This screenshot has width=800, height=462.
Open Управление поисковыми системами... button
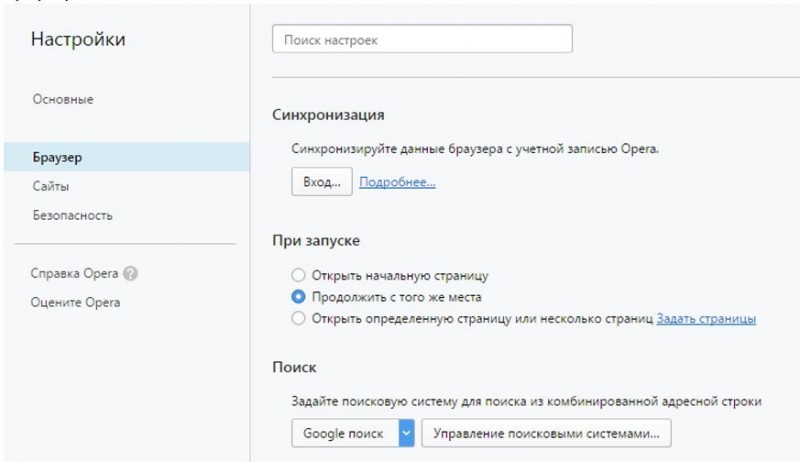(x=546, y=433)
